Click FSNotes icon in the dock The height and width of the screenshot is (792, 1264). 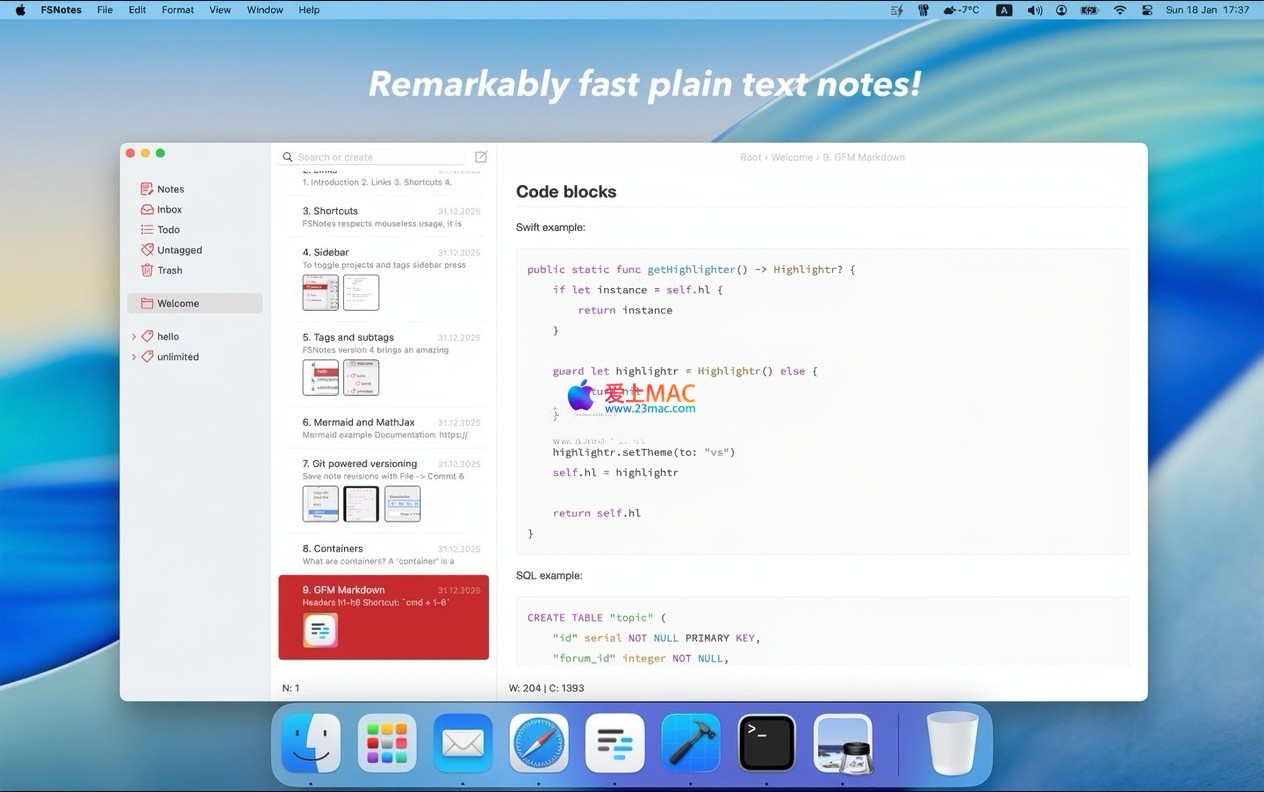click(615, 743)
